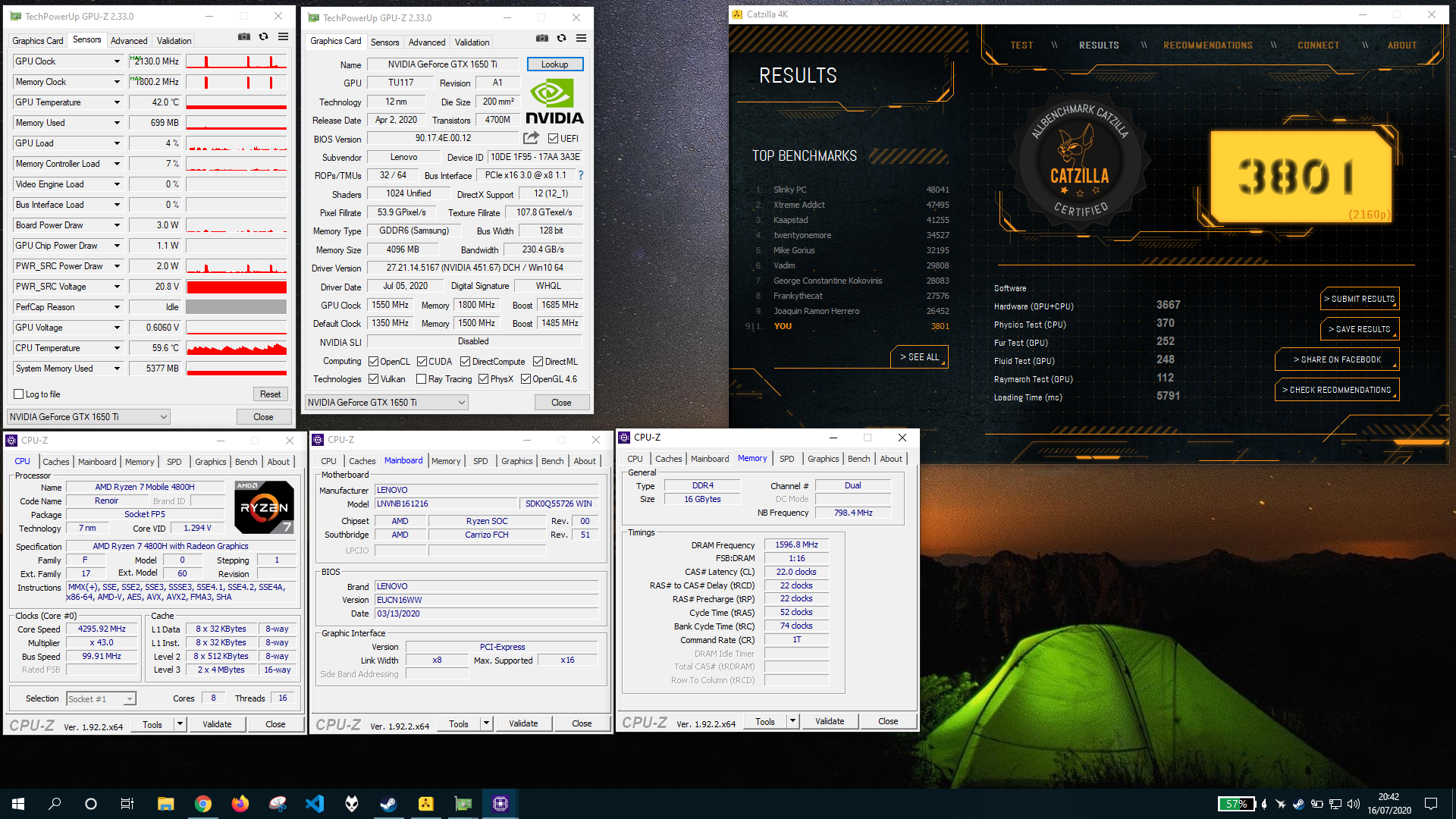Click the BIOS export share icon
1456x819 pixels.
531,138
